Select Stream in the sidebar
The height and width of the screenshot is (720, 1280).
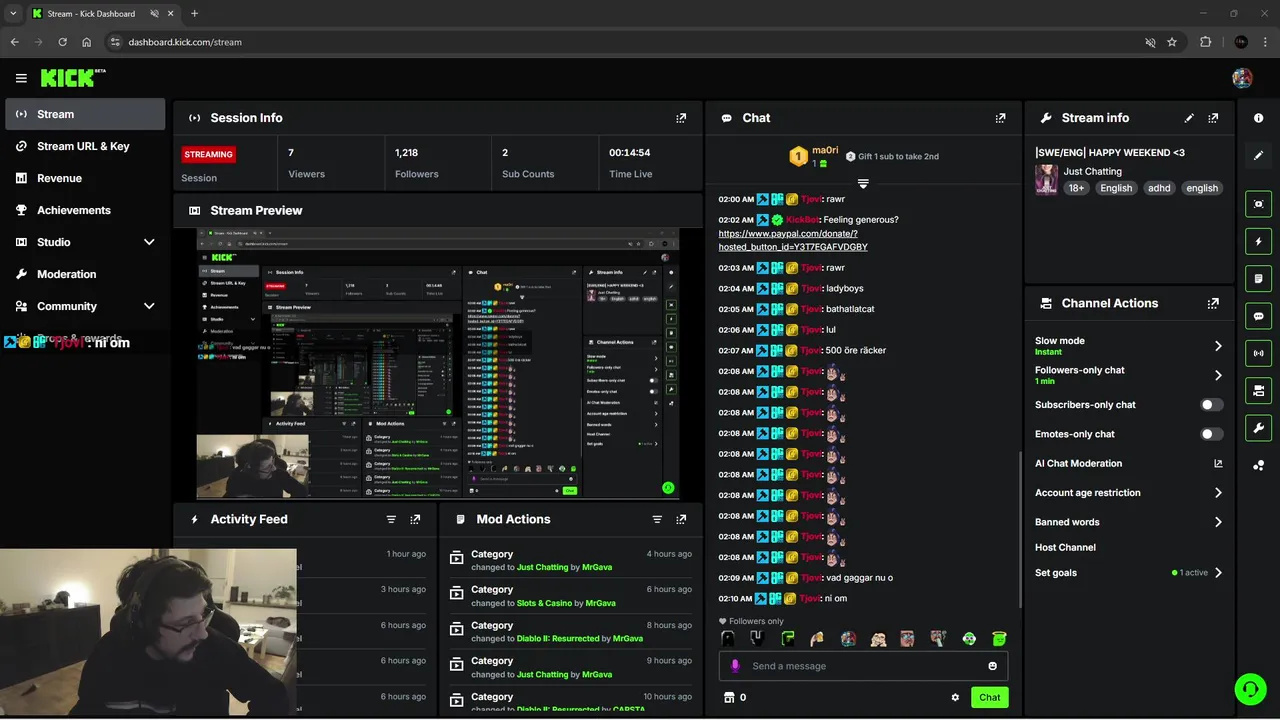point(85,114)
